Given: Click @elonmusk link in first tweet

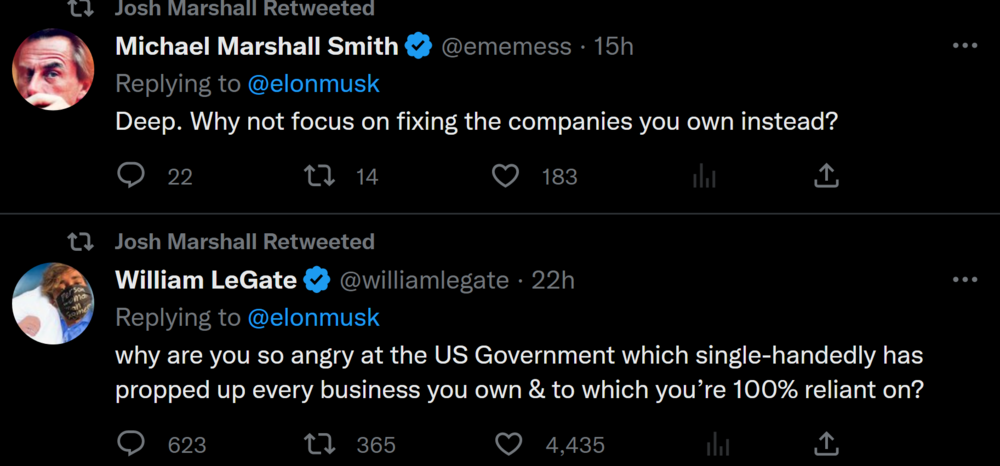Looking at the screenshot, I should click(313, 84).
